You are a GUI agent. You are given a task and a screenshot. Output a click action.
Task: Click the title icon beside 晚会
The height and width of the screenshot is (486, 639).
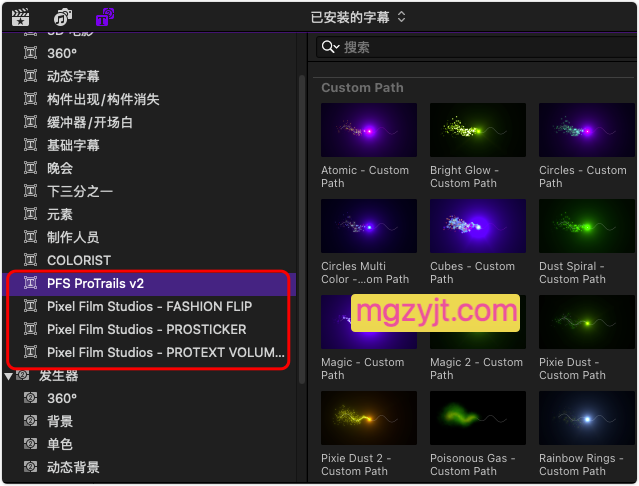click(x=31, y=167)
